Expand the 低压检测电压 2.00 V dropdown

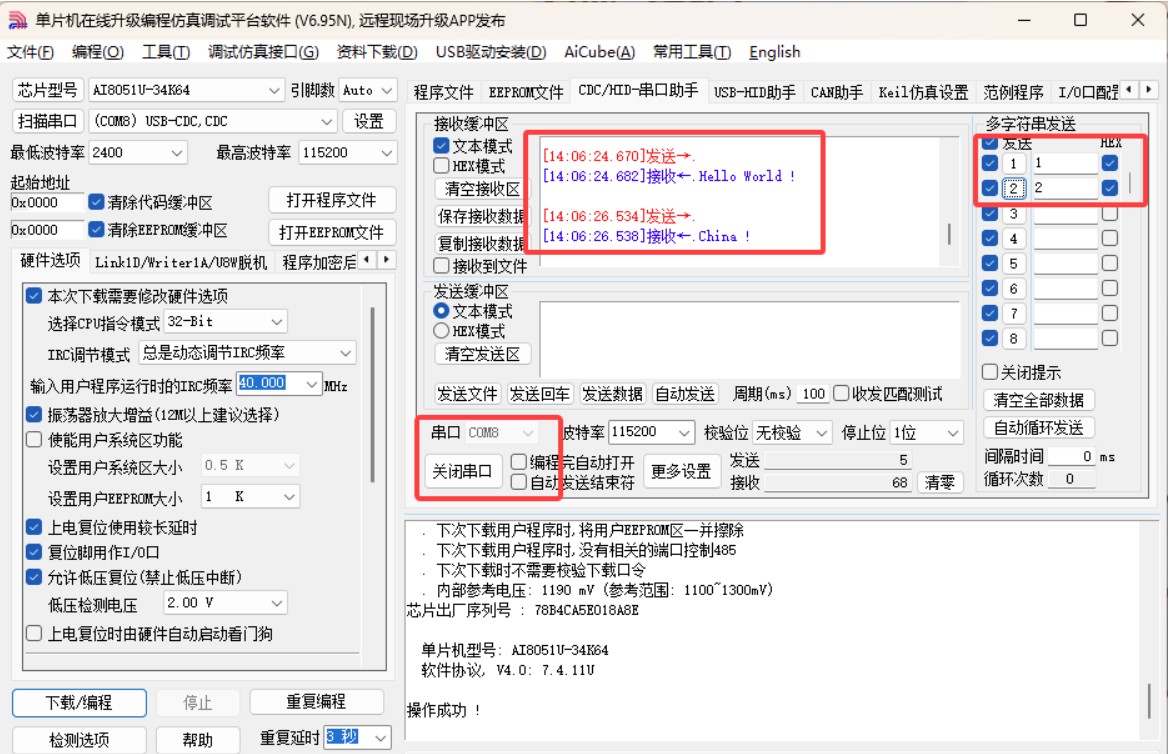[277, 603]
